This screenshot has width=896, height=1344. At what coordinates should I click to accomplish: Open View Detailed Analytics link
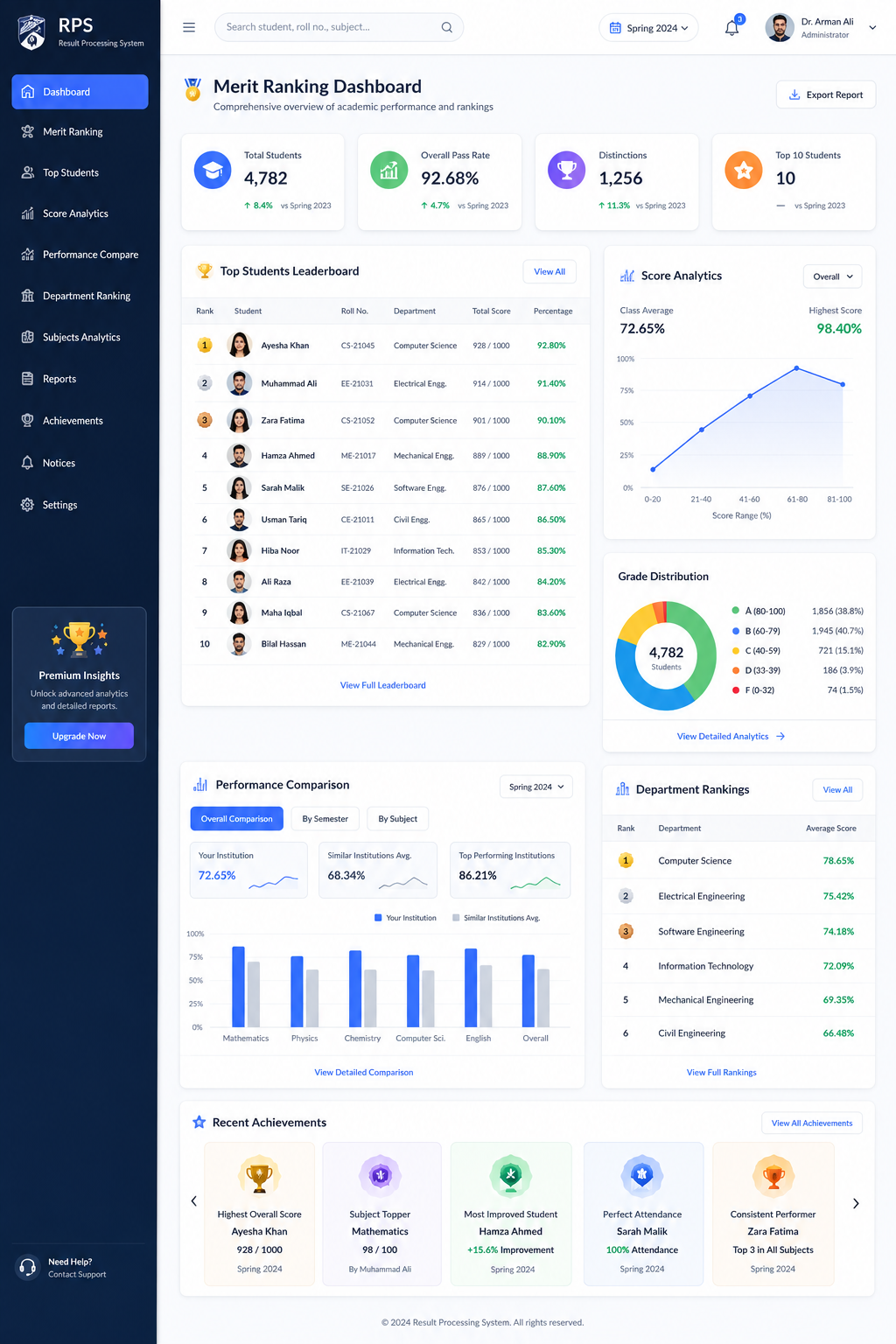coord(731,737)
